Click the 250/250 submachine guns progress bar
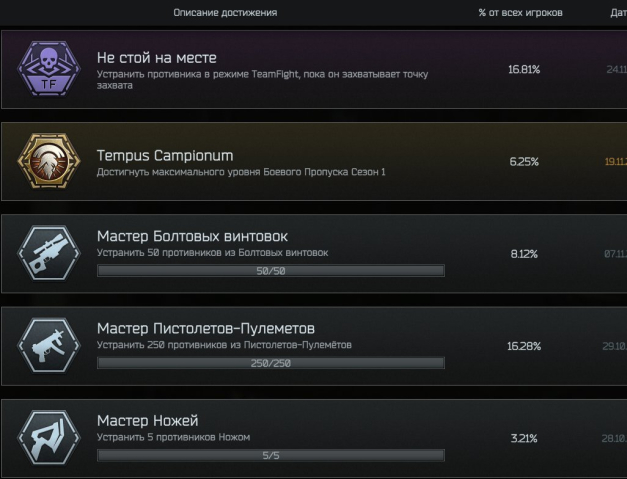 (x=270, y=362)
